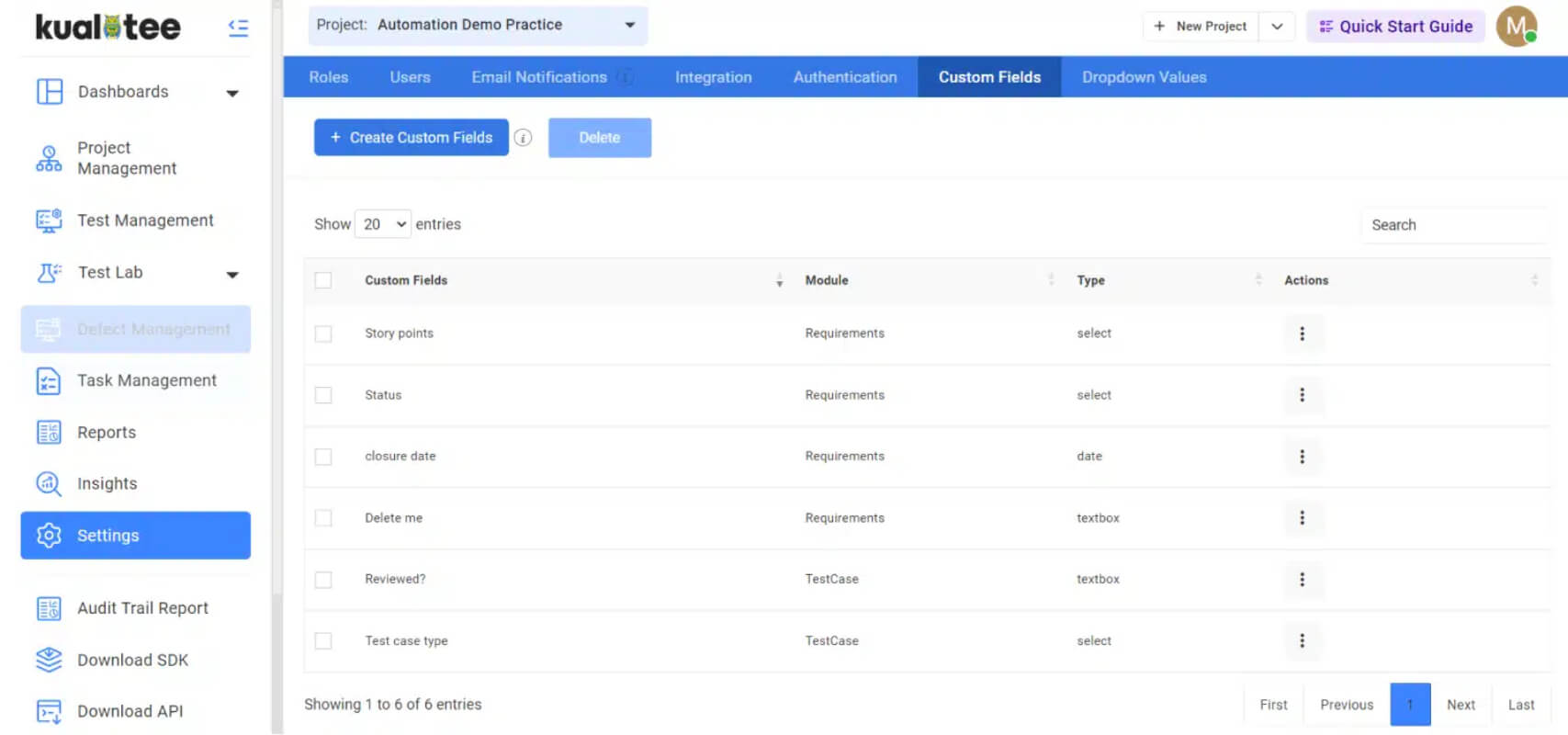This screenshot has height=735, width=1568.
Task: Toggle the select-all checkbox in the table header
Action: 323,280
